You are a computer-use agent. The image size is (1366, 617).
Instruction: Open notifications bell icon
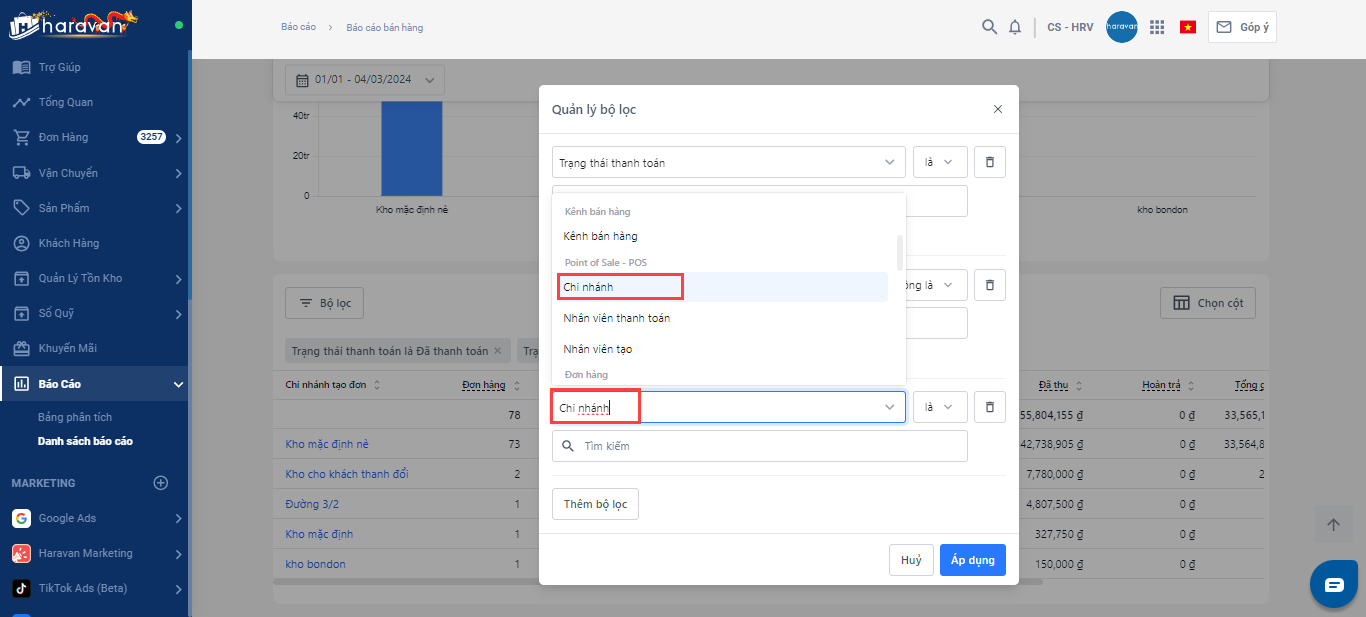tap(1015, 27)
